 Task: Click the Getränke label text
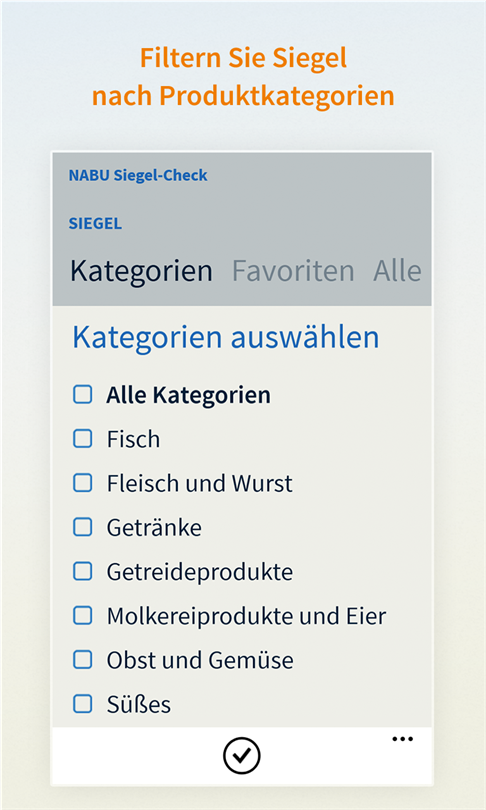pos(154,527)
